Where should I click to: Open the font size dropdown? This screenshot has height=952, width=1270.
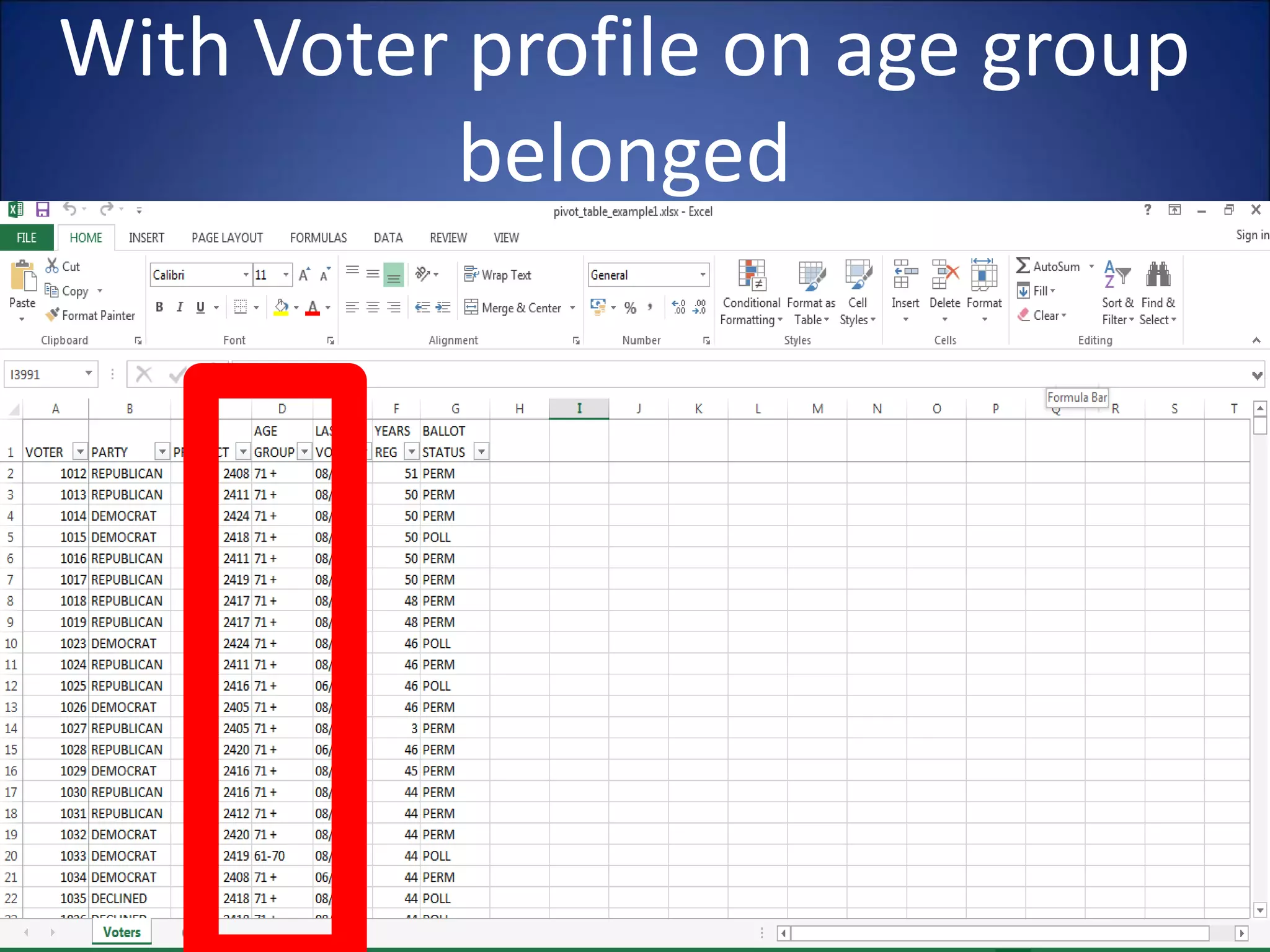(x=286, y=275)
